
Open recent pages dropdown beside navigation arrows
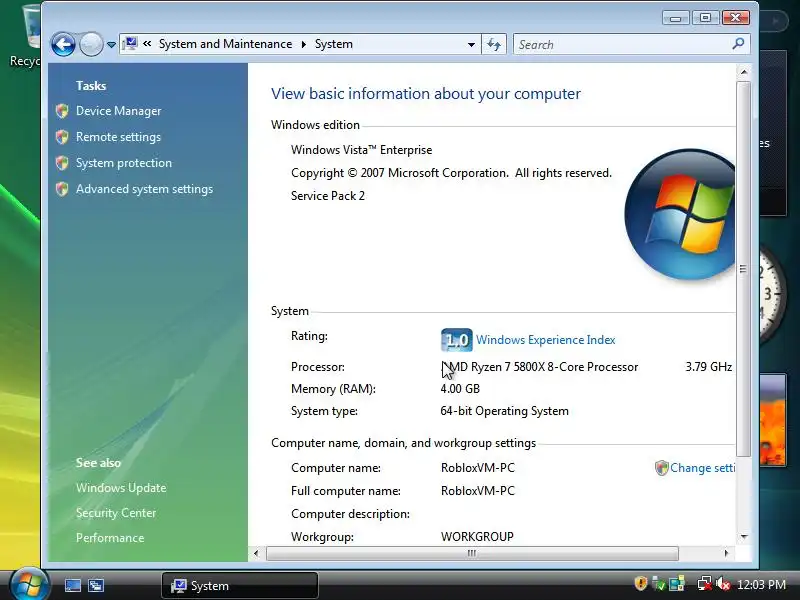coord(111,45)
